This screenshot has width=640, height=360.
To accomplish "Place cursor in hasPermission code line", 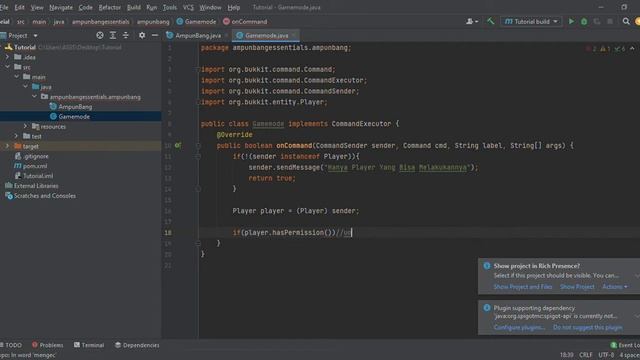I will [x=291, y=233].
